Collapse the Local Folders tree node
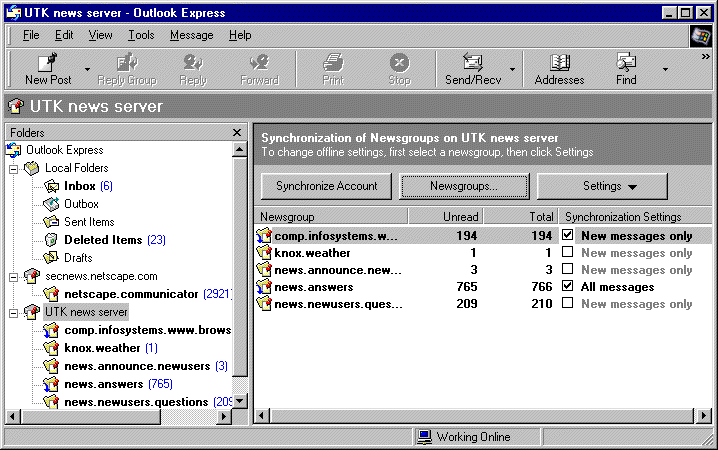 tap(14, 168)
